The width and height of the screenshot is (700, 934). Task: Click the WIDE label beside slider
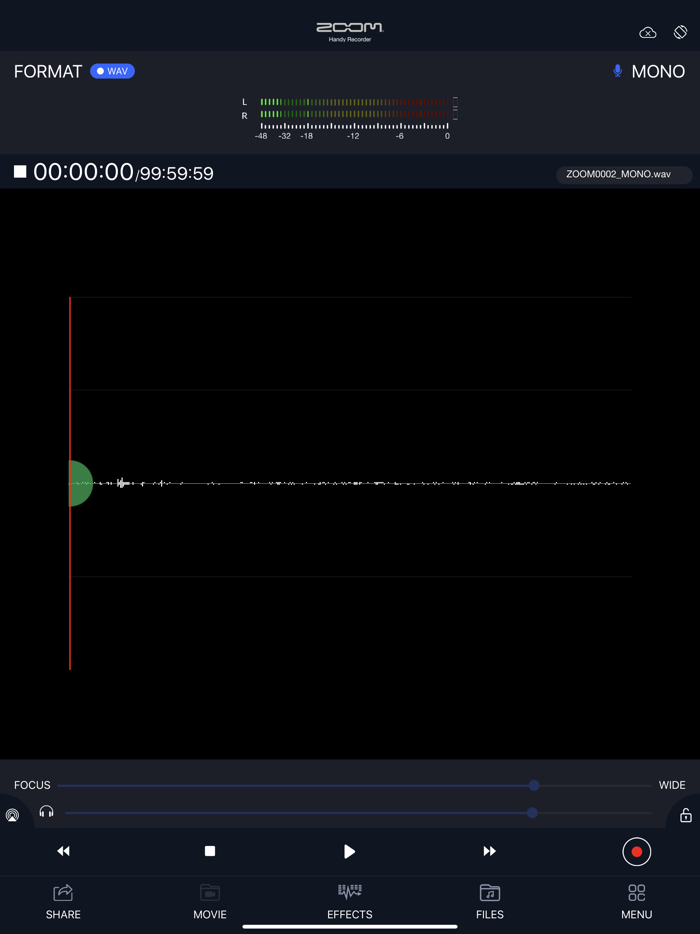click(672, 785)
